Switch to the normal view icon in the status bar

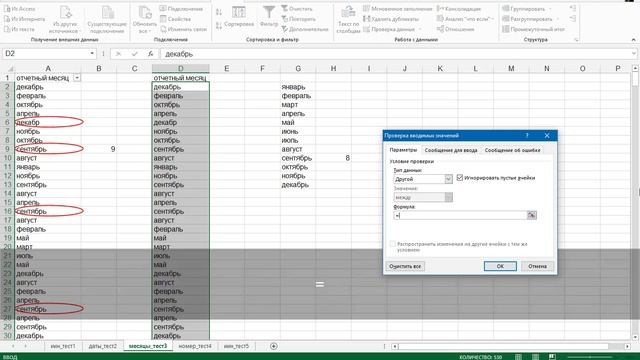tap(518, 357)
